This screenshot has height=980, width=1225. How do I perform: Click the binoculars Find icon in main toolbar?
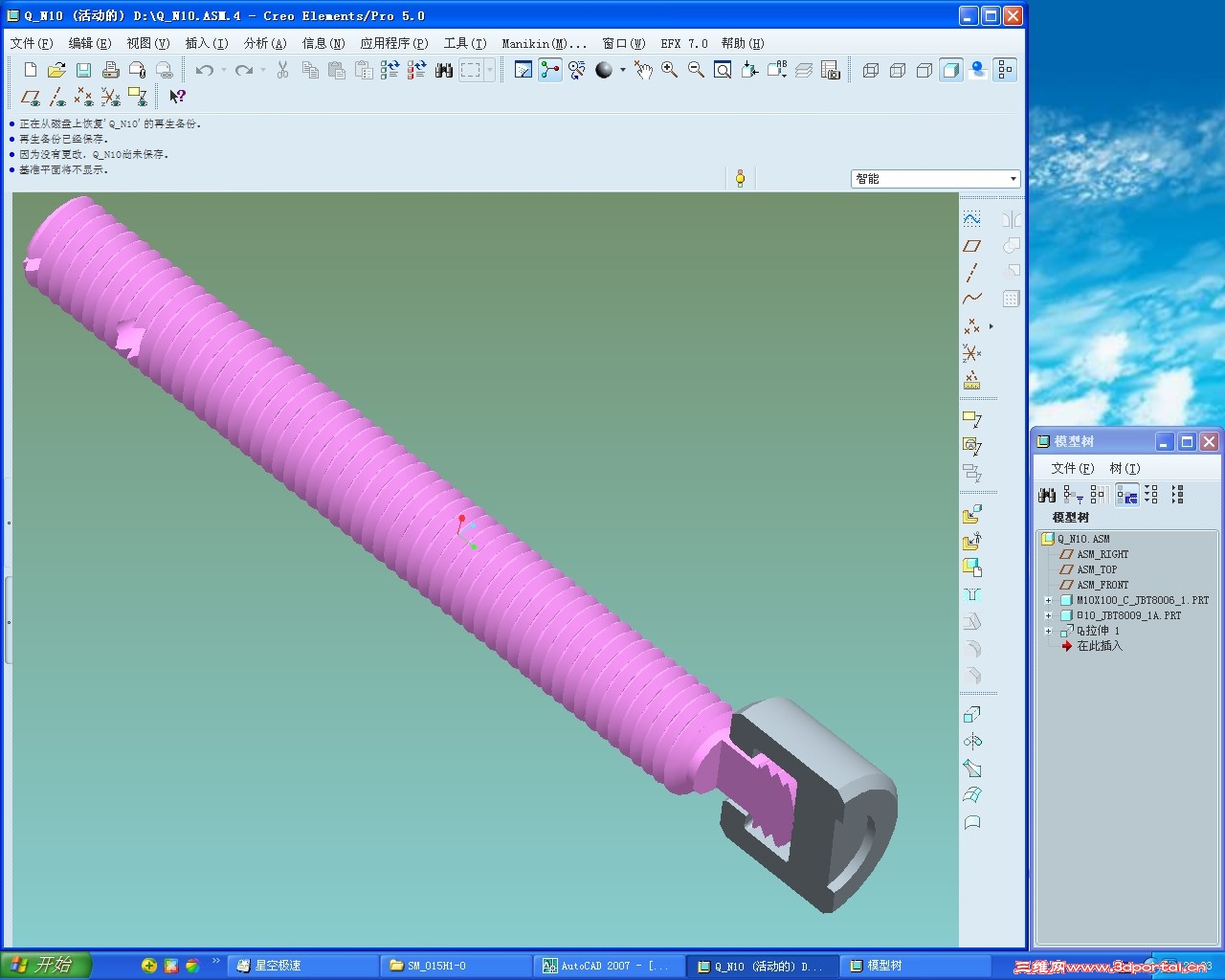click(444, 70)
